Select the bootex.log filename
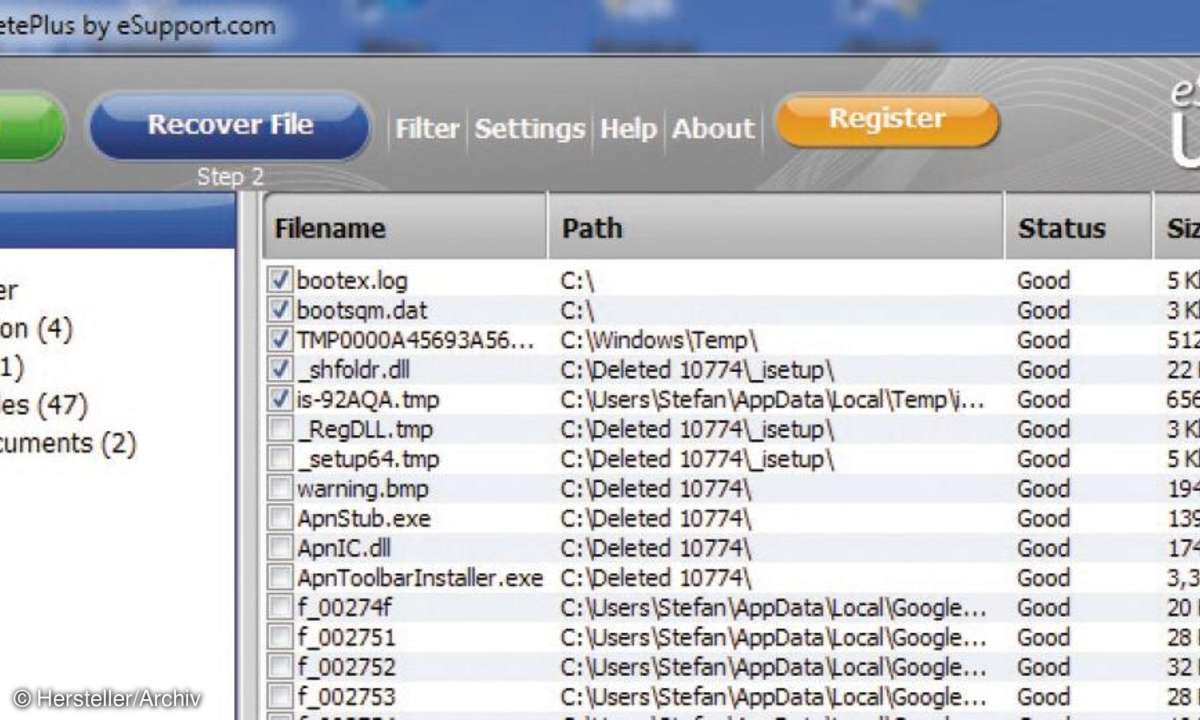Image resolution: width=1200 pixels, height=720 pixels. point(352,281)
